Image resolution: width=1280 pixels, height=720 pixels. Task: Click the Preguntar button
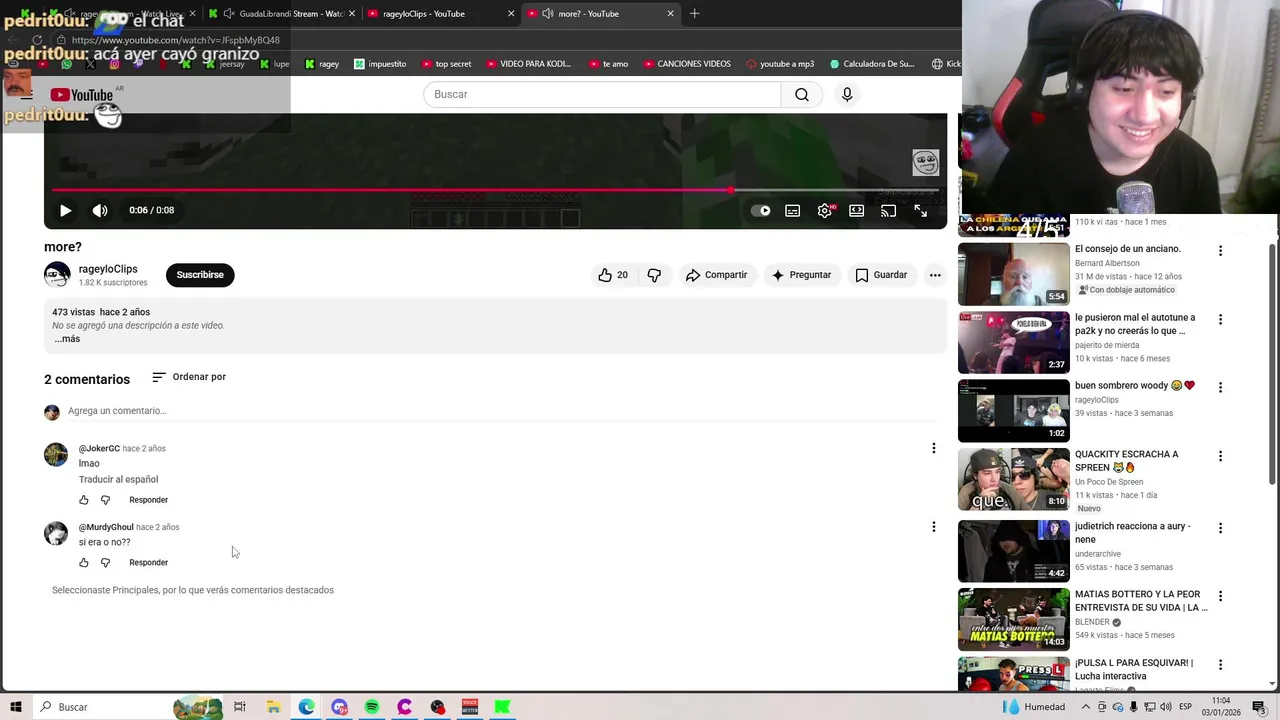(x=801, y=275)
